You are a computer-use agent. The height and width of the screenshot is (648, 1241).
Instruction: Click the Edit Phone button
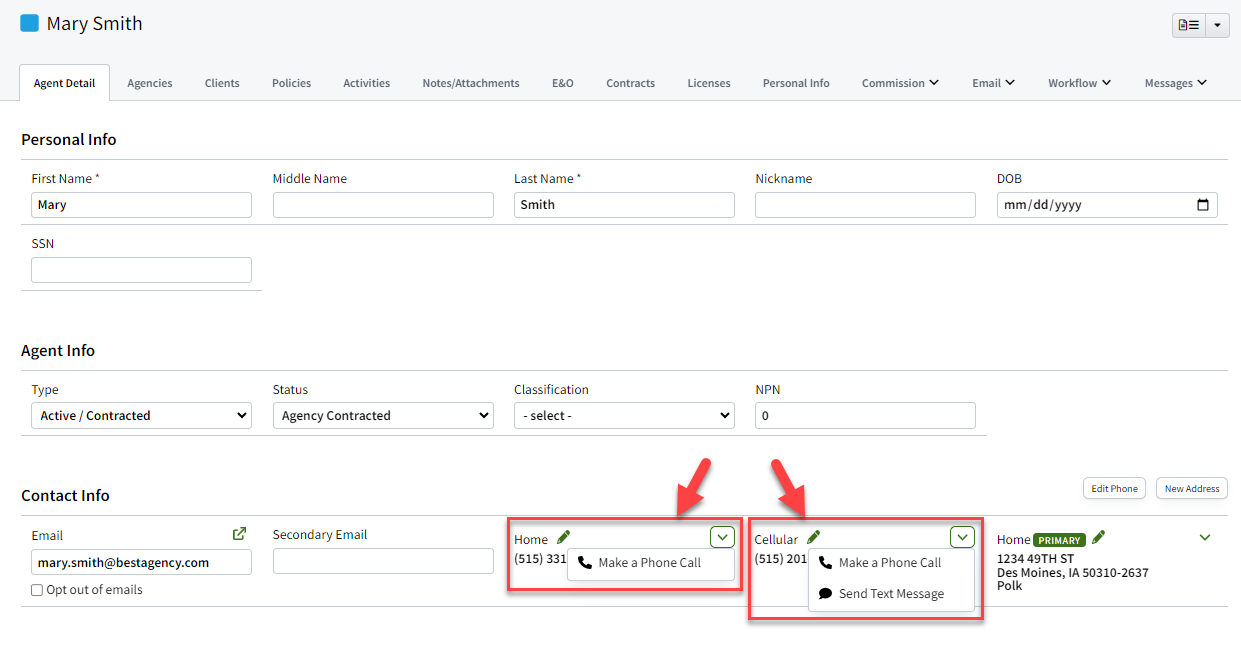pos(1114,488)
